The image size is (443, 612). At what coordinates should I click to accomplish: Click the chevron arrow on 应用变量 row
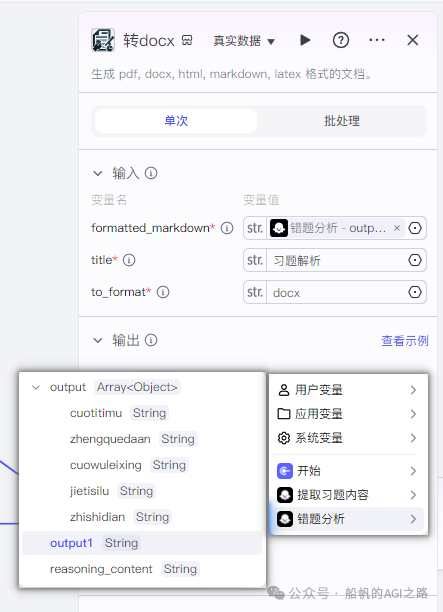click(x=413, y=414)
